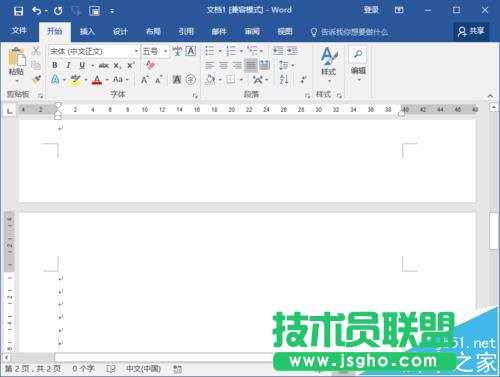This screenshot has height=377, width=500.
Task: Toggle italic formatting
Action: [x=68, y=65]
